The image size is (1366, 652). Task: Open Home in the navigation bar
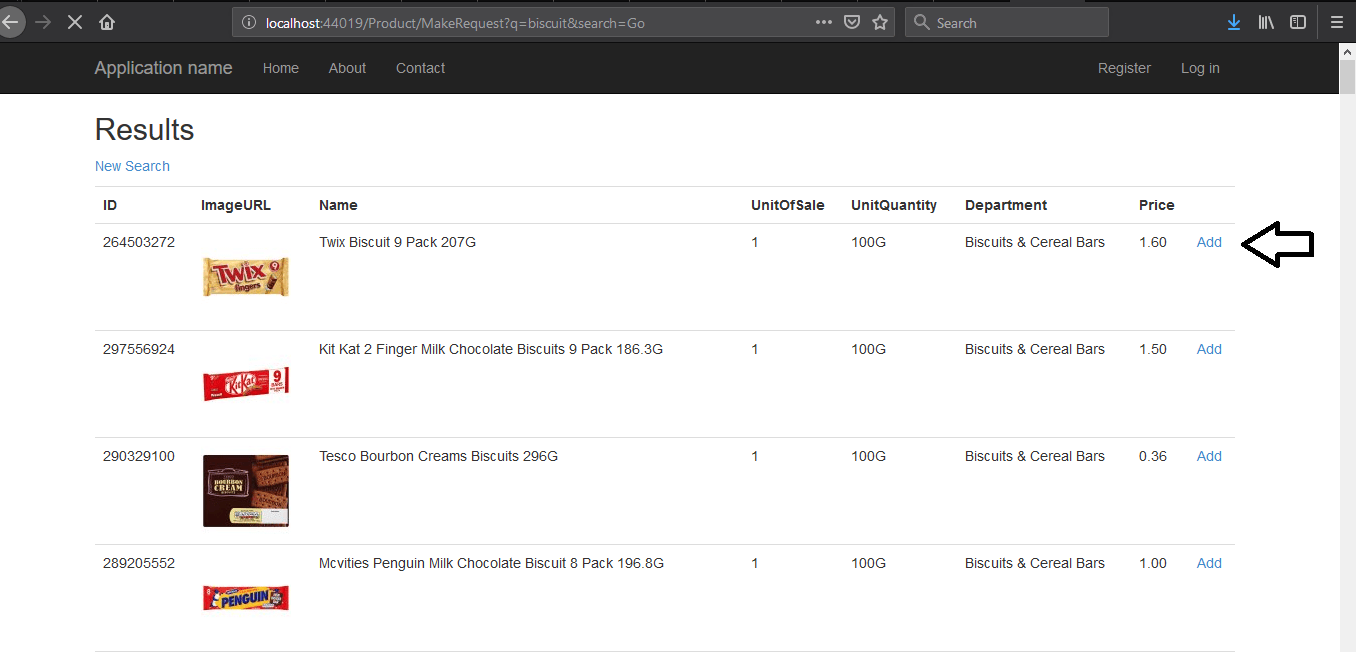[x=281, y=68]
